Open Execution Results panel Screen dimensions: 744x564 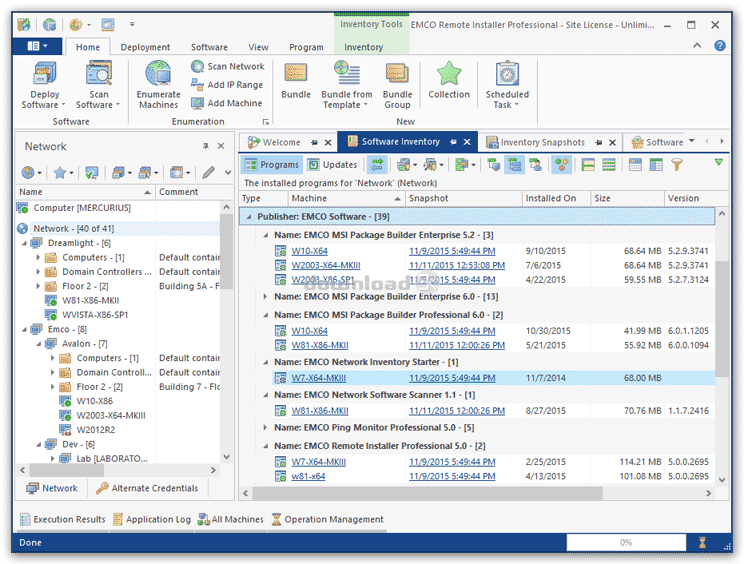coord(63,519)
